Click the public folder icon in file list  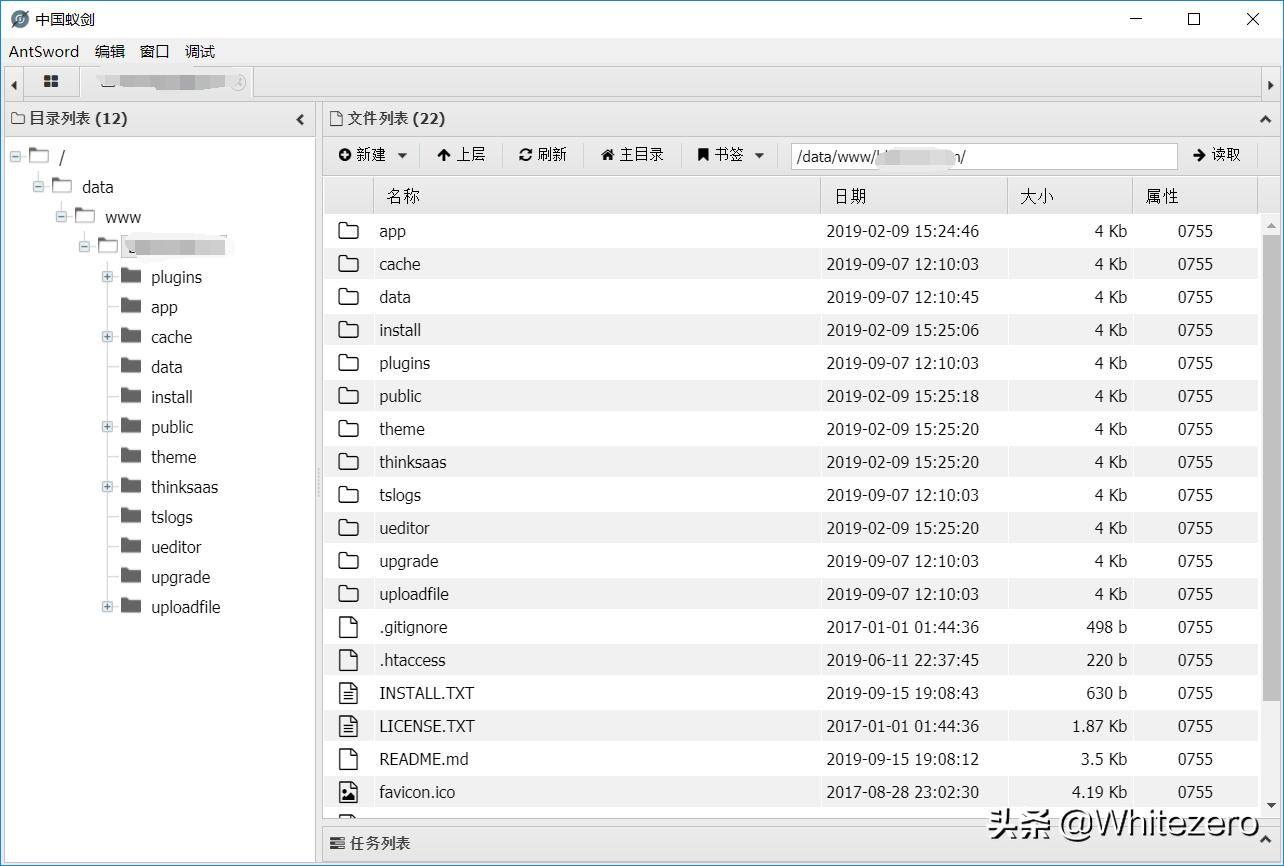click(x=348, y=396)
